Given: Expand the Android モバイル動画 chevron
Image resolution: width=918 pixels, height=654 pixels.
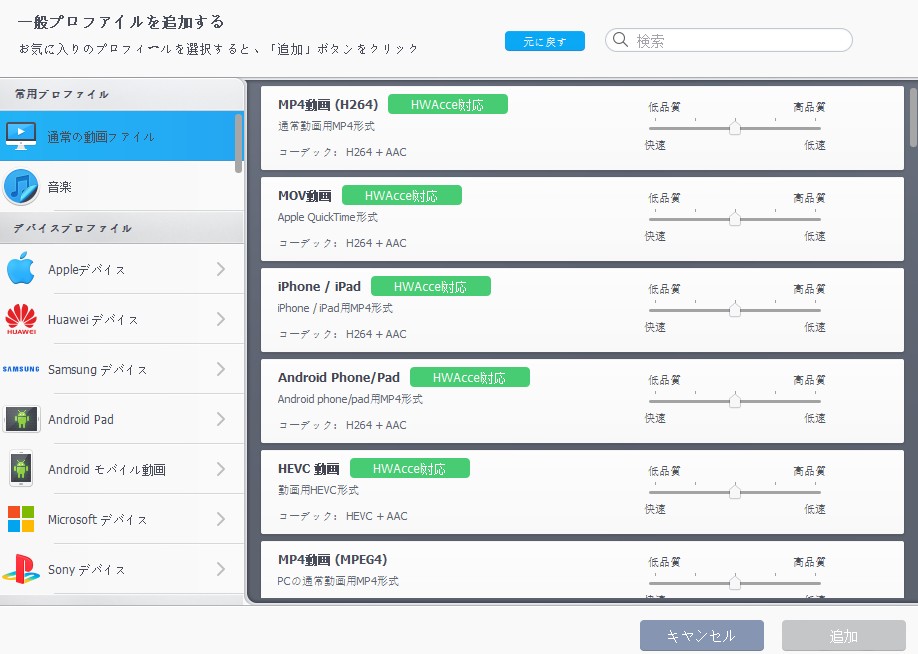Looking at the screenshot, I should (x=221, y=469).
